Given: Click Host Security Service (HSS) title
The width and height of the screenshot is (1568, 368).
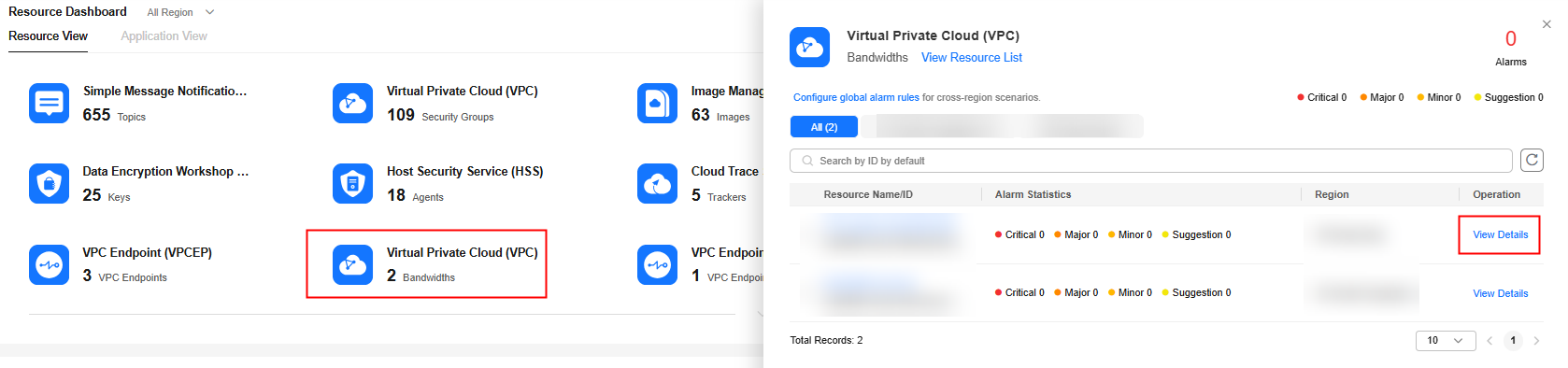Looking at the screenshot, I should 464,171.
